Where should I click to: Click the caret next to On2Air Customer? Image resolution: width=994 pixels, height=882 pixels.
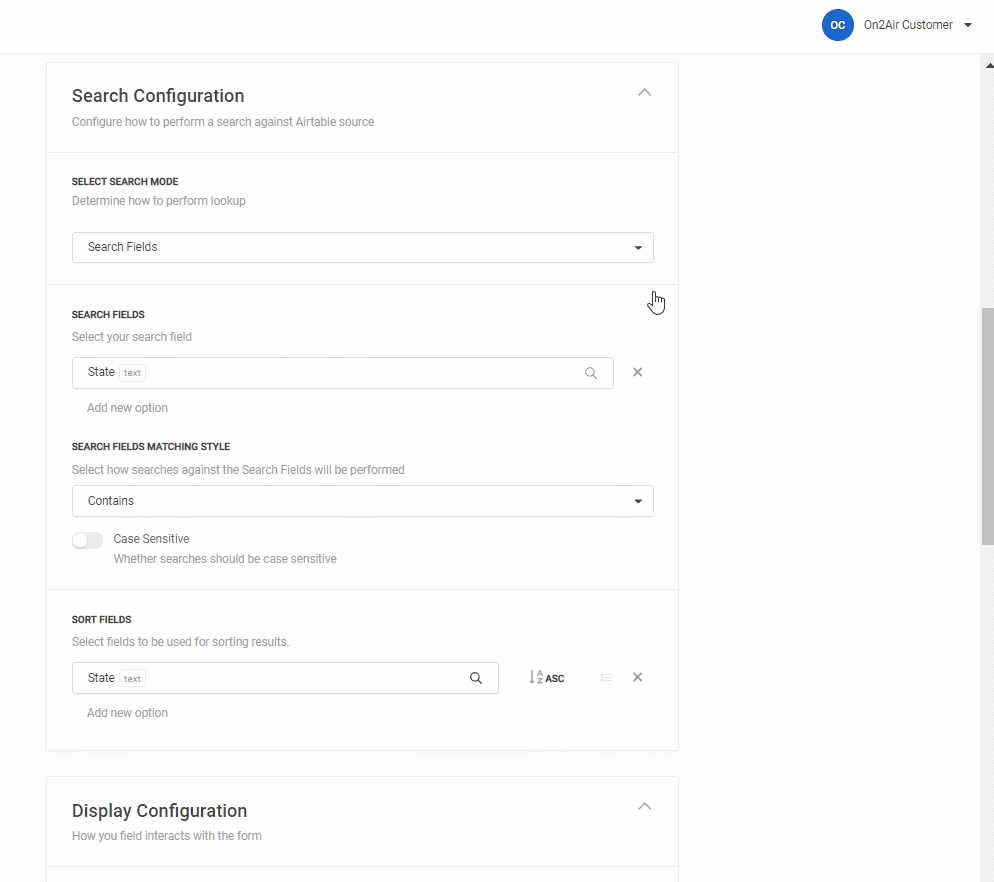point(968,26)
